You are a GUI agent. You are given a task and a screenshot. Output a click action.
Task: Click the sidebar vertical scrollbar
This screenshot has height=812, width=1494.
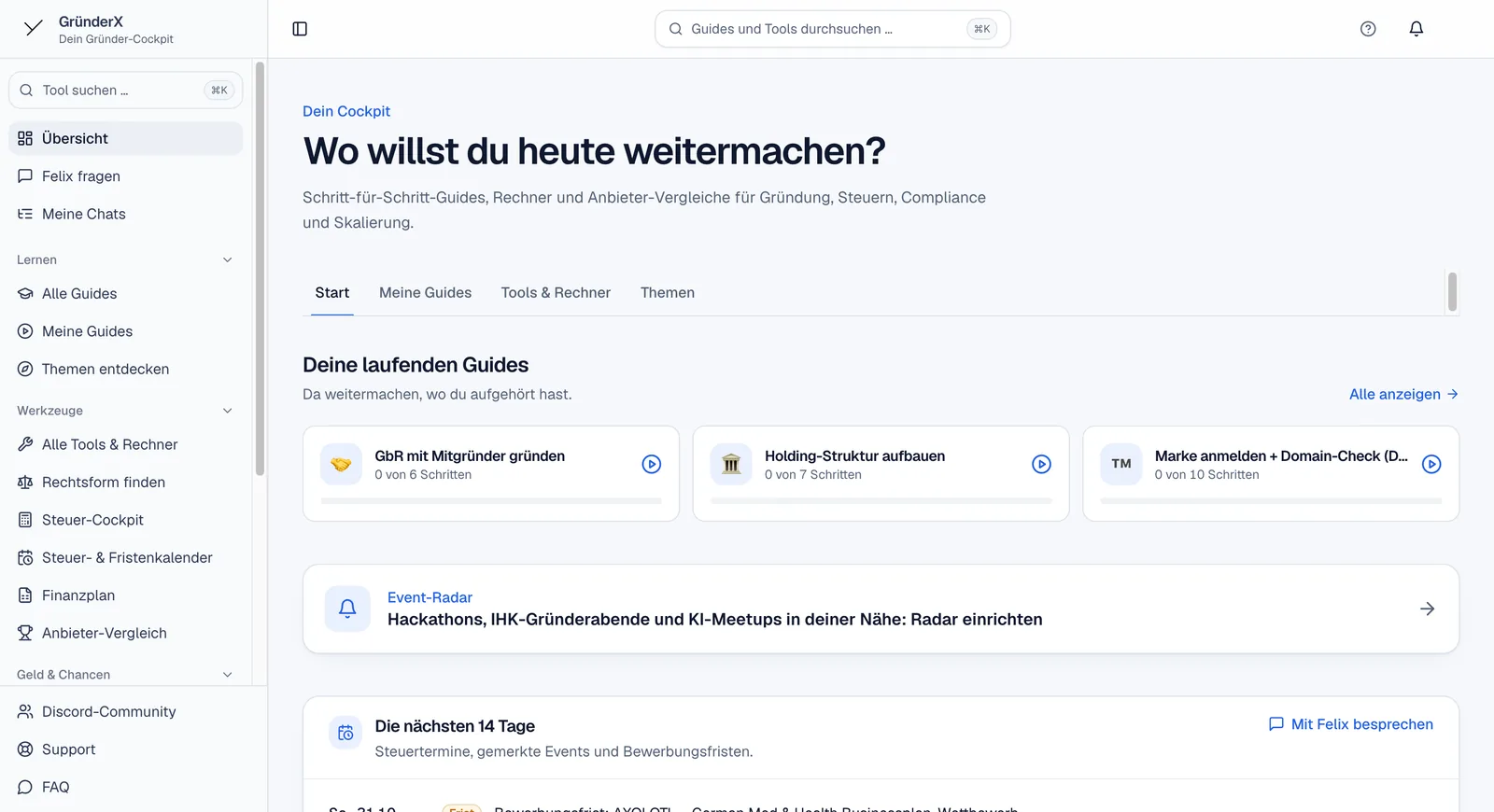(x=260, y=269)
